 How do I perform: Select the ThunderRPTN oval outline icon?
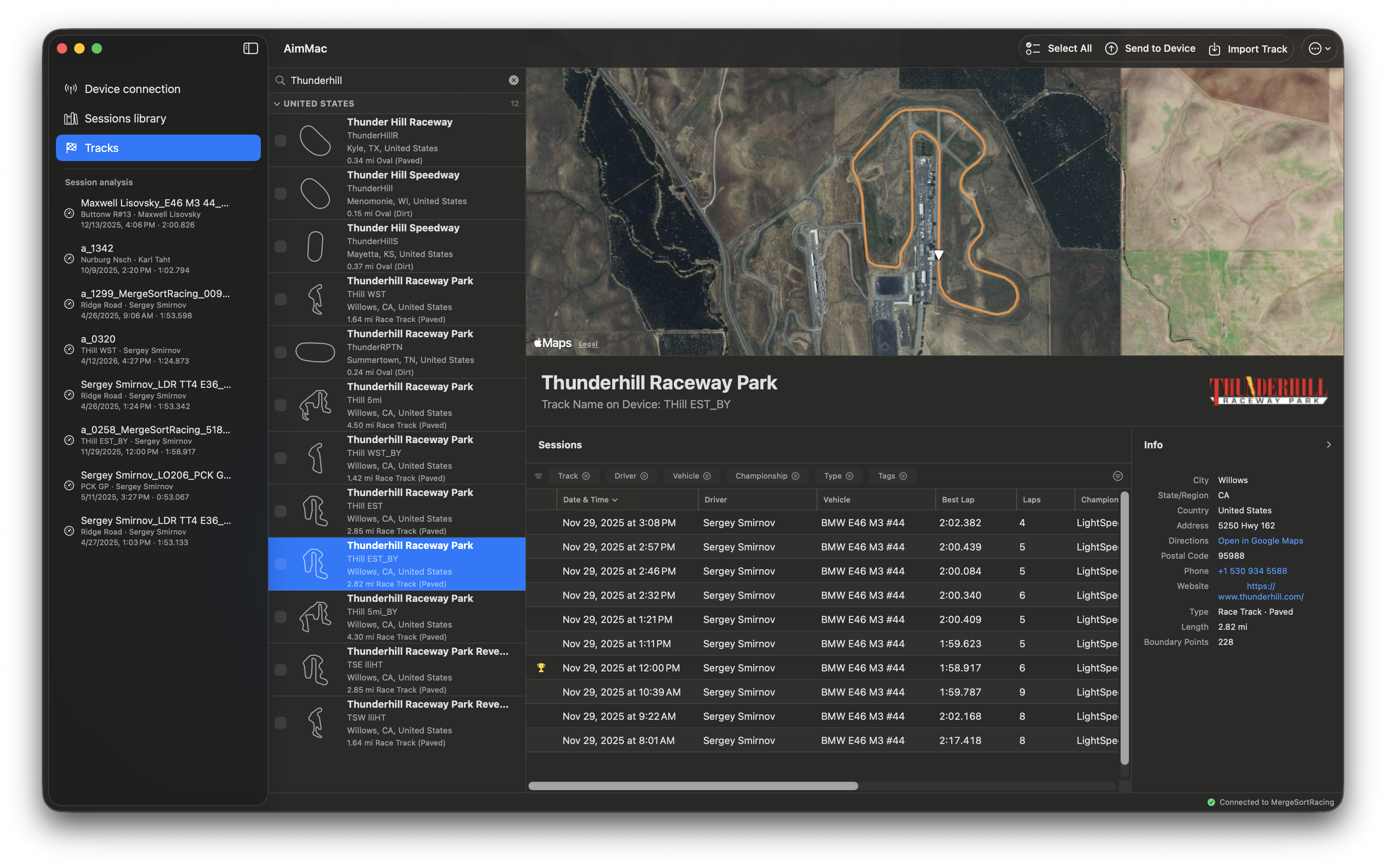click(315, 352)
